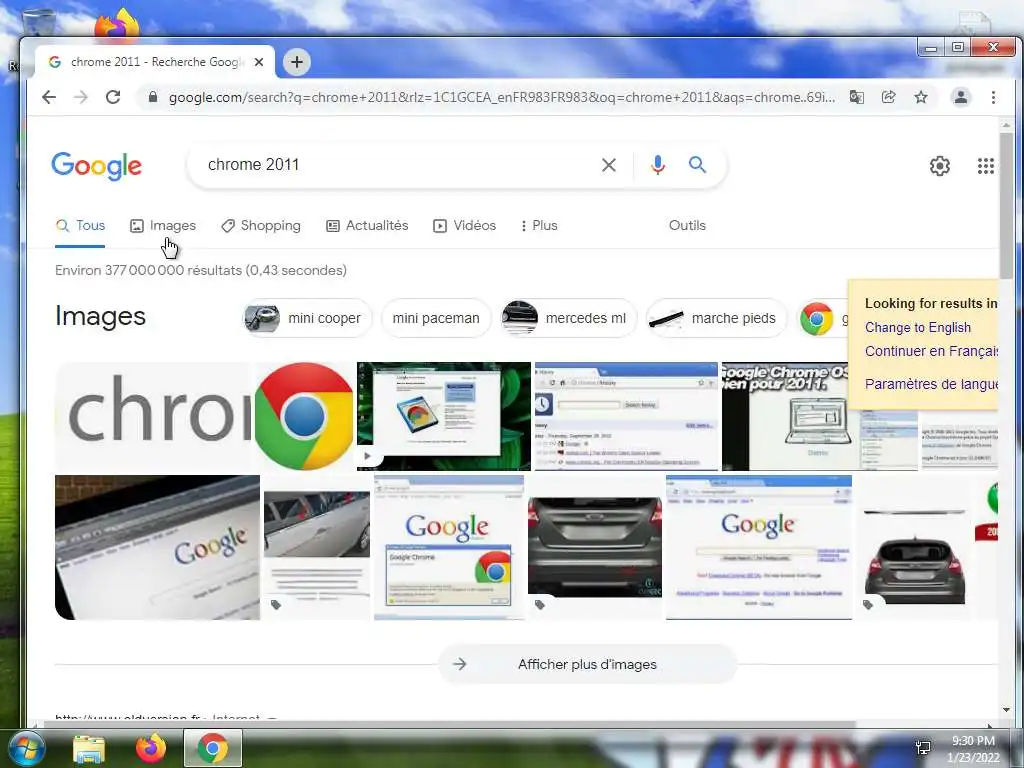The height and width of the screenshot is (768, 1024).
Task: Open the angled Google screen photo thumbnail
Action: (157, 547)
